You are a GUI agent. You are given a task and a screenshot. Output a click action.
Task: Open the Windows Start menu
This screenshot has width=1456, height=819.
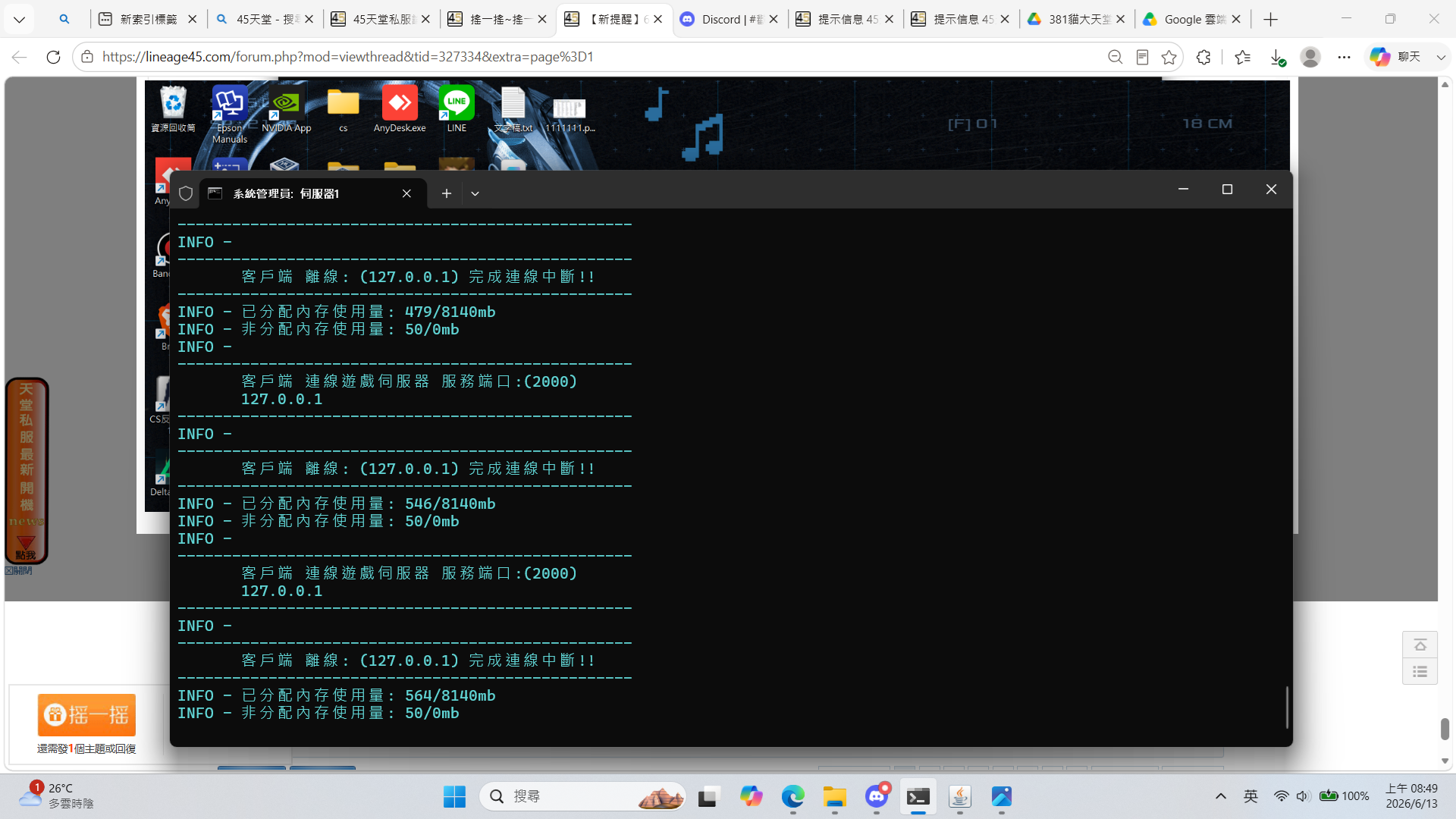click(x=454, y=796)
